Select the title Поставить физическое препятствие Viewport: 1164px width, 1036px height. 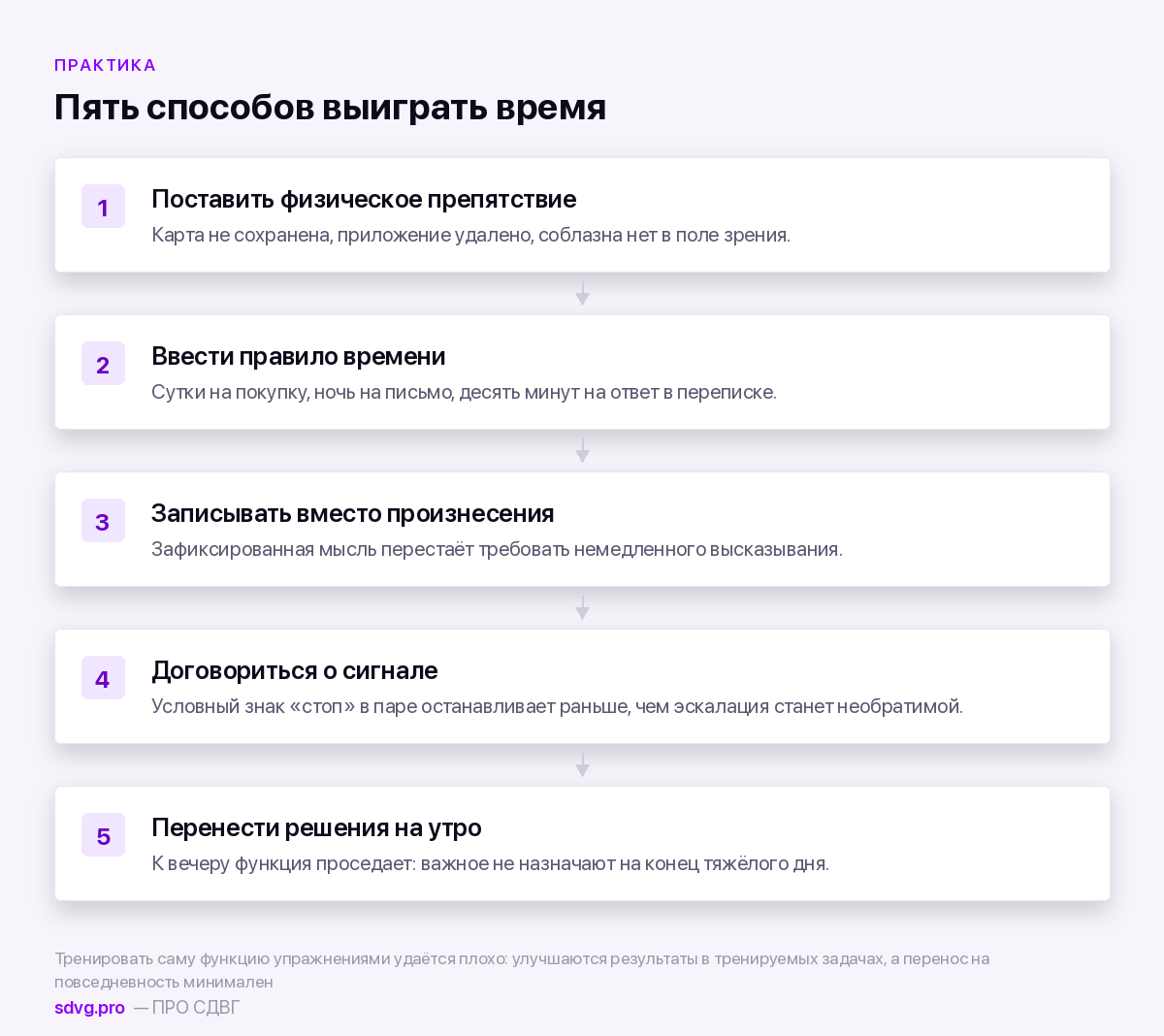click(364, 199)
